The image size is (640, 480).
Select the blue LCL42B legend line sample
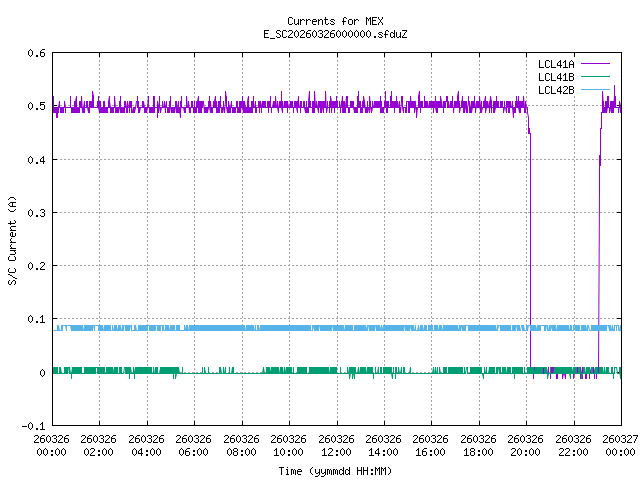tap(594, 90)
